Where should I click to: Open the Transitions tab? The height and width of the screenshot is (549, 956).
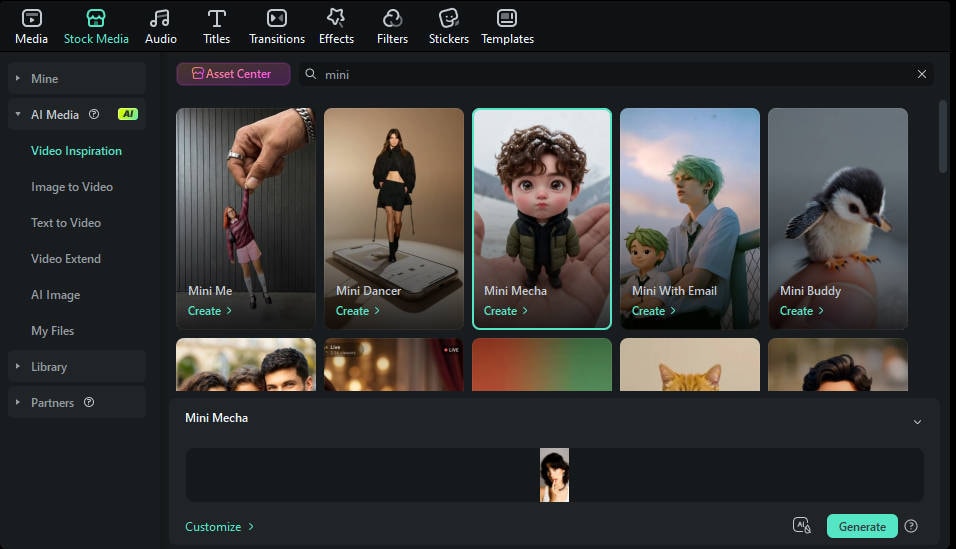(277, 27)
